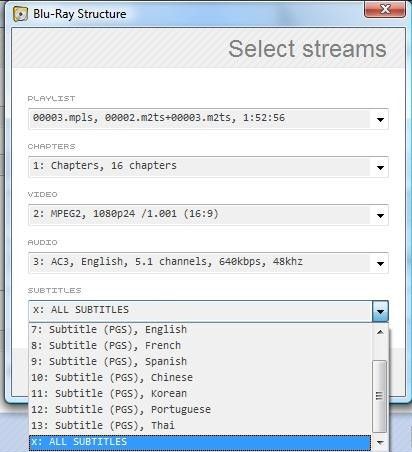The width and height of the screenshot is (412, 452).
Task: Close the Blu-Ray Structure window
Action: pos(385,9)
